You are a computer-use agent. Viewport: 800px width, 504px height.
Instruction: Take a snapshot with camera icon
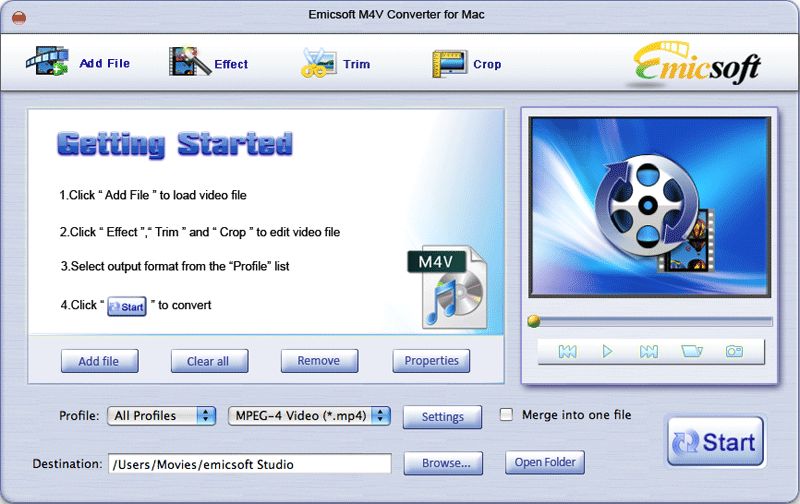click(x=734, y=351)
